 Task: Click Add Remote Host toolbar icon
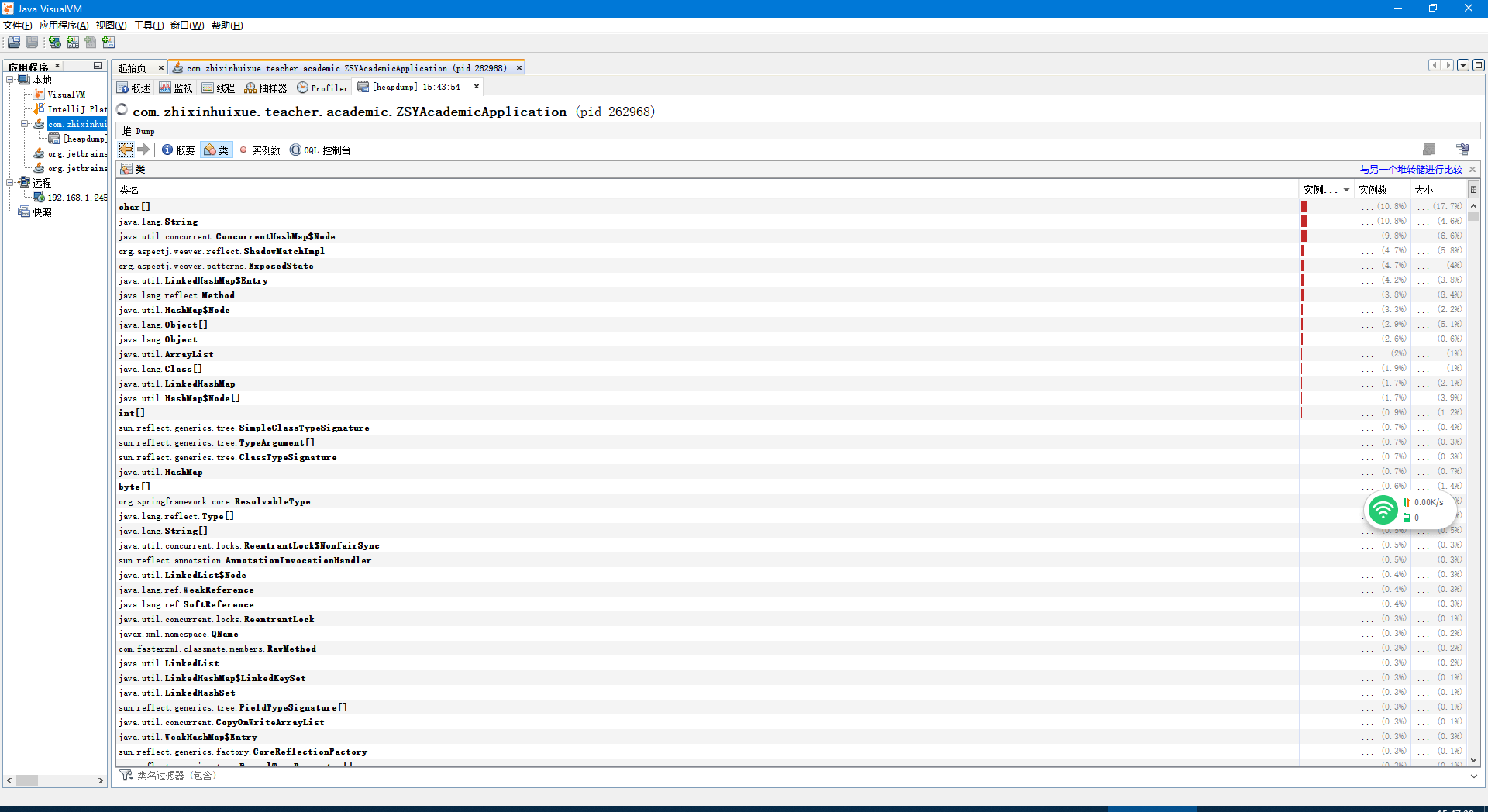[x=55, y=42]
